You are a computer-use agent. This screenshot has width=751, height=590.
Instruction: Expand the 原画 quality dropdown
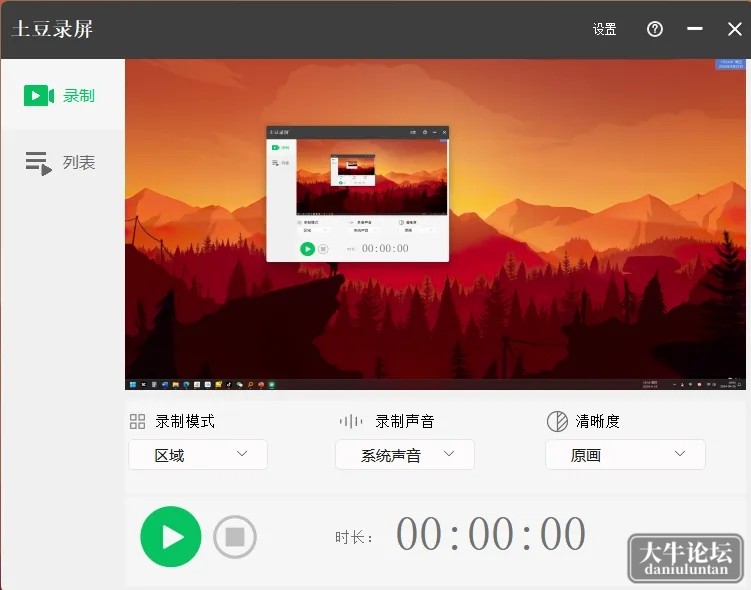point(625,454)
